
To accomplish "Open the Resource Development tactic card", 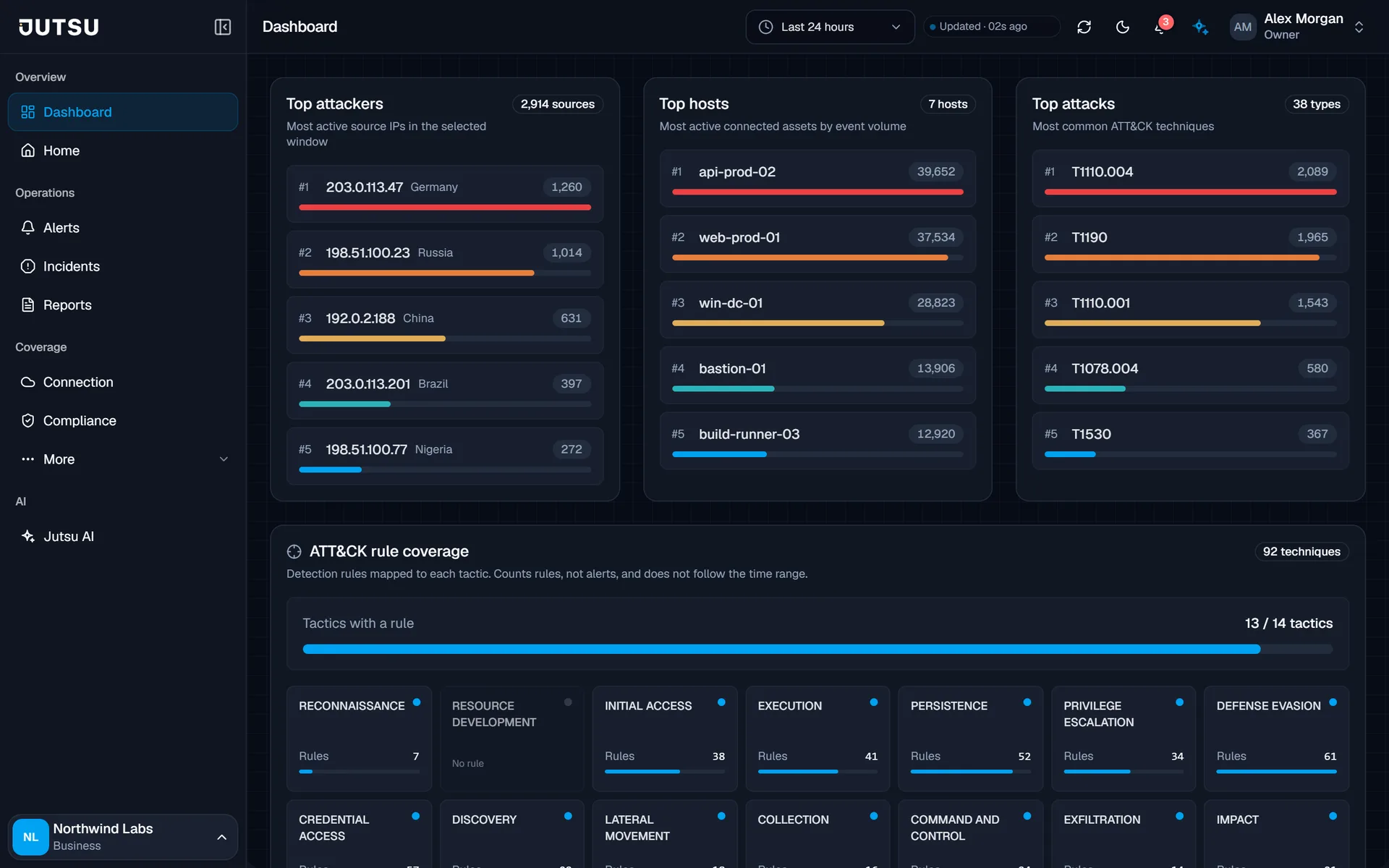I will [511, 739].
